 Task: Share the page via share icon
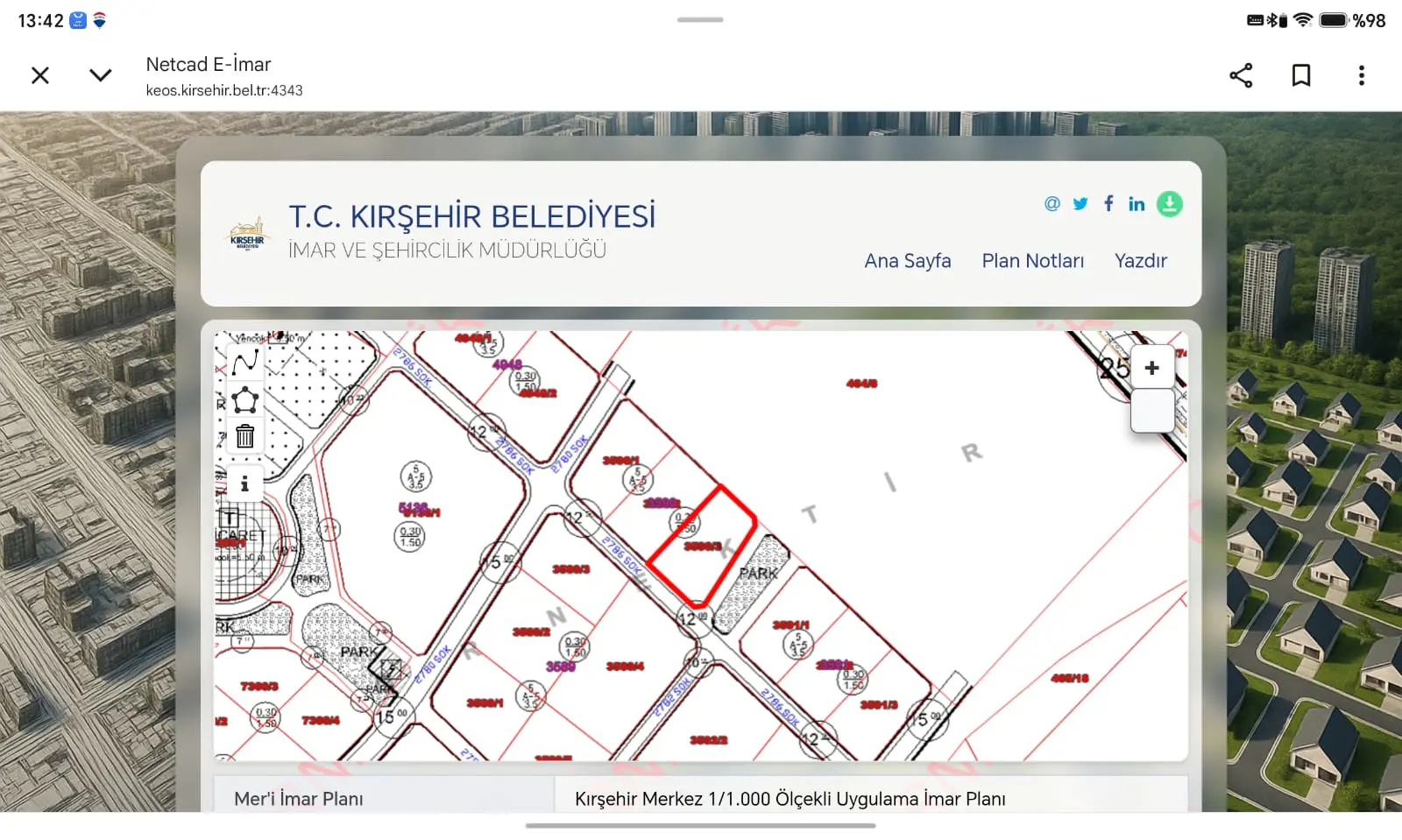[x=1241, y=75]
